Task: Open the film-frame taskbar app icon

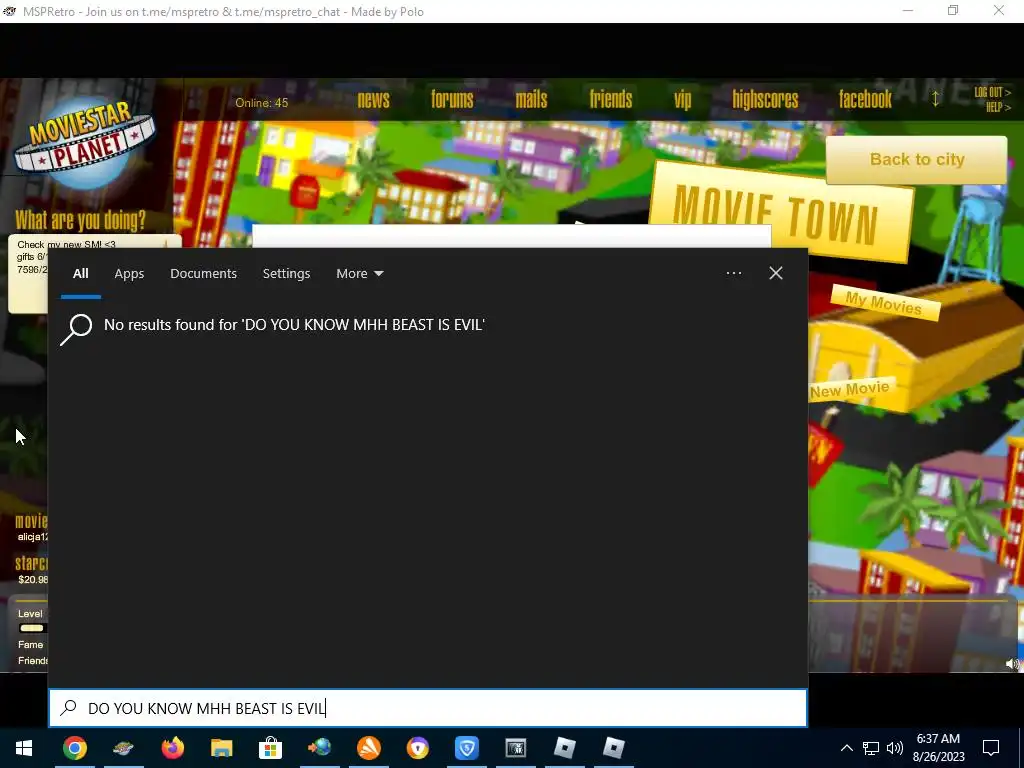Action: (x=515, y=748)
